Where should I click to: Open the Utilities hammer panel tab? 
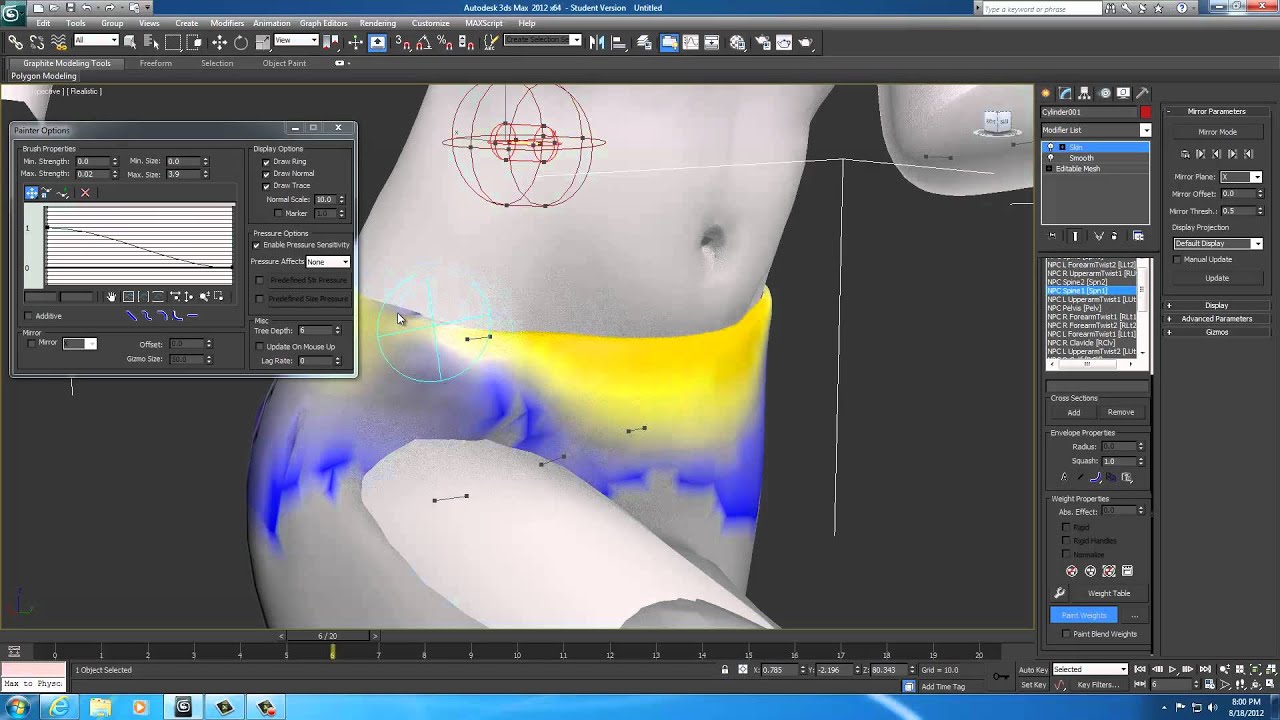click(x=1143, y=93)
